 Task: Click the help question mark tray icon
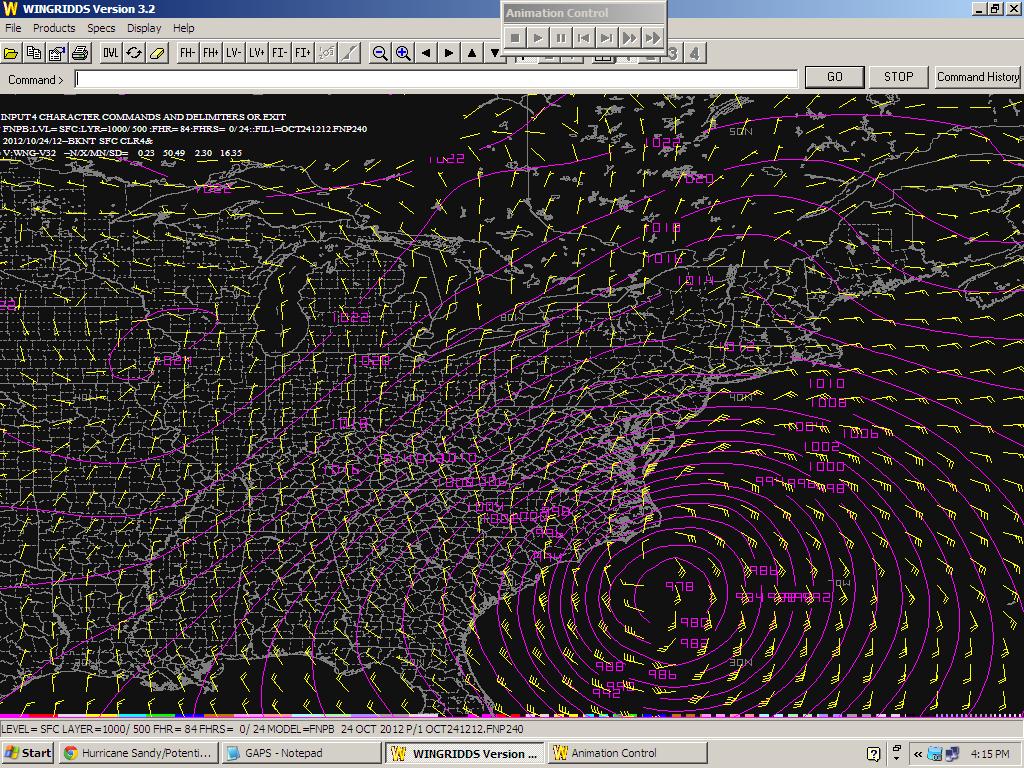(874, 754)
